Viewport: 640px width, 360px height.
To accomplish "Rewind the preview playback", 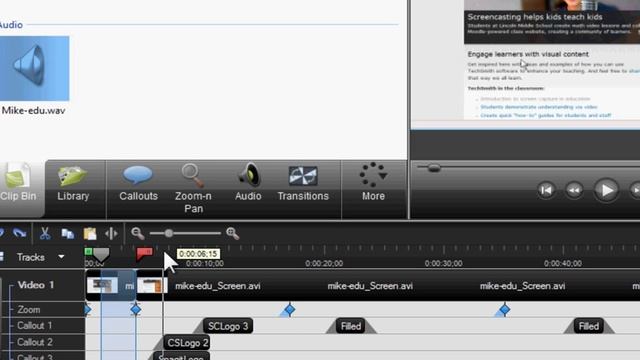I will 574,190.
